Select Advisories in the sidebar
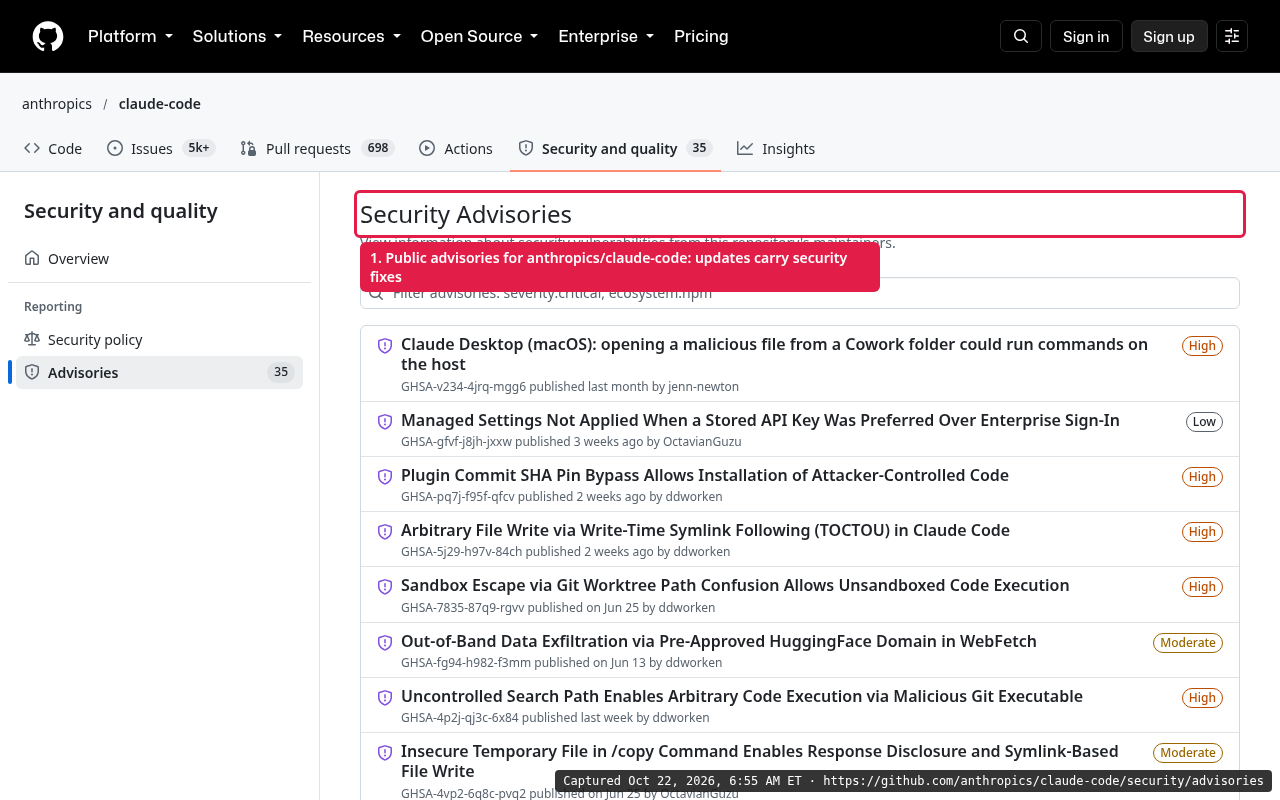Image resolution: width=1280 pixels, height=800 pixels. [160, 372]
